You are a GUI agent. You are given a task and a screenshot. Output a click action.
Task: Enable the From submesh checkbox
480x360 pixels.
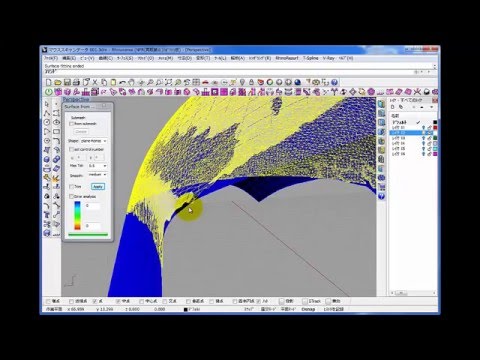point(71,124)
